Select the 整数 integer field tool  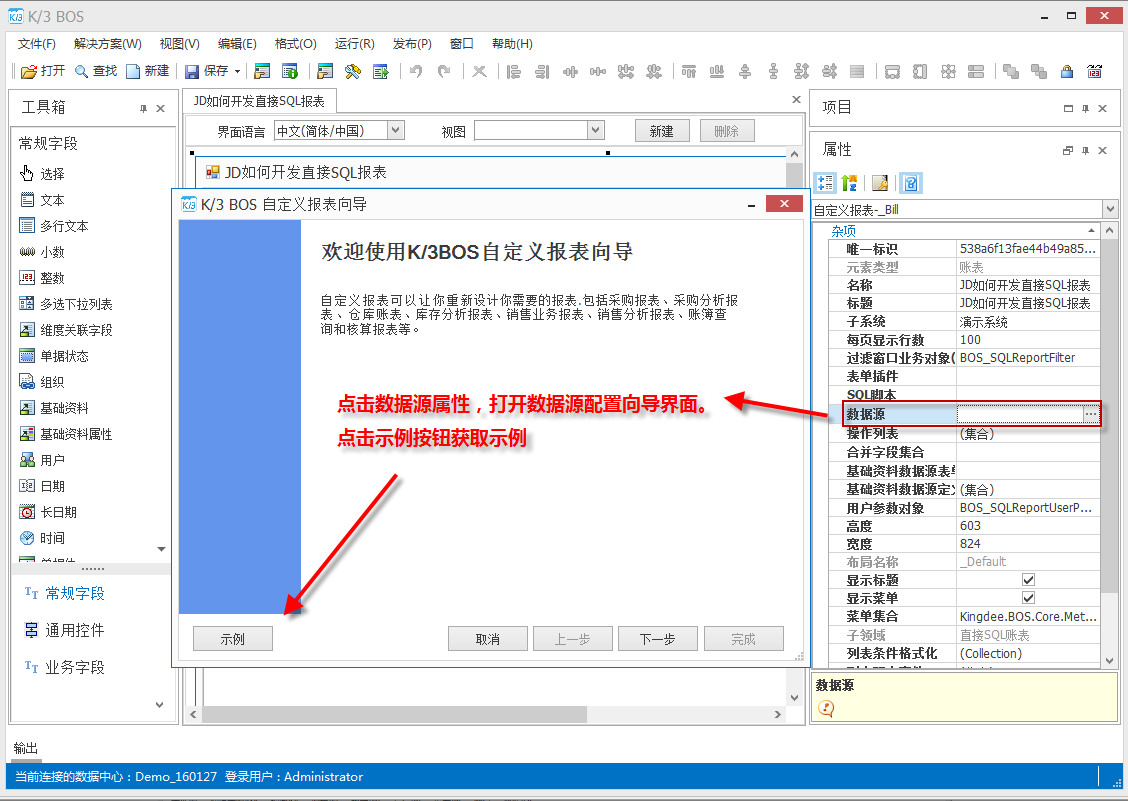42,278
